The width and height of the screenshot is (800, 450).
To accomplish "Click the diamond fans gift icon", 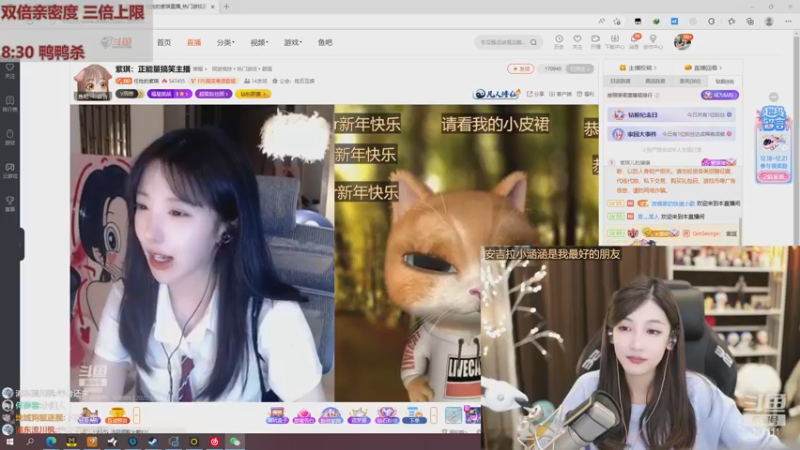I will 386,415.
